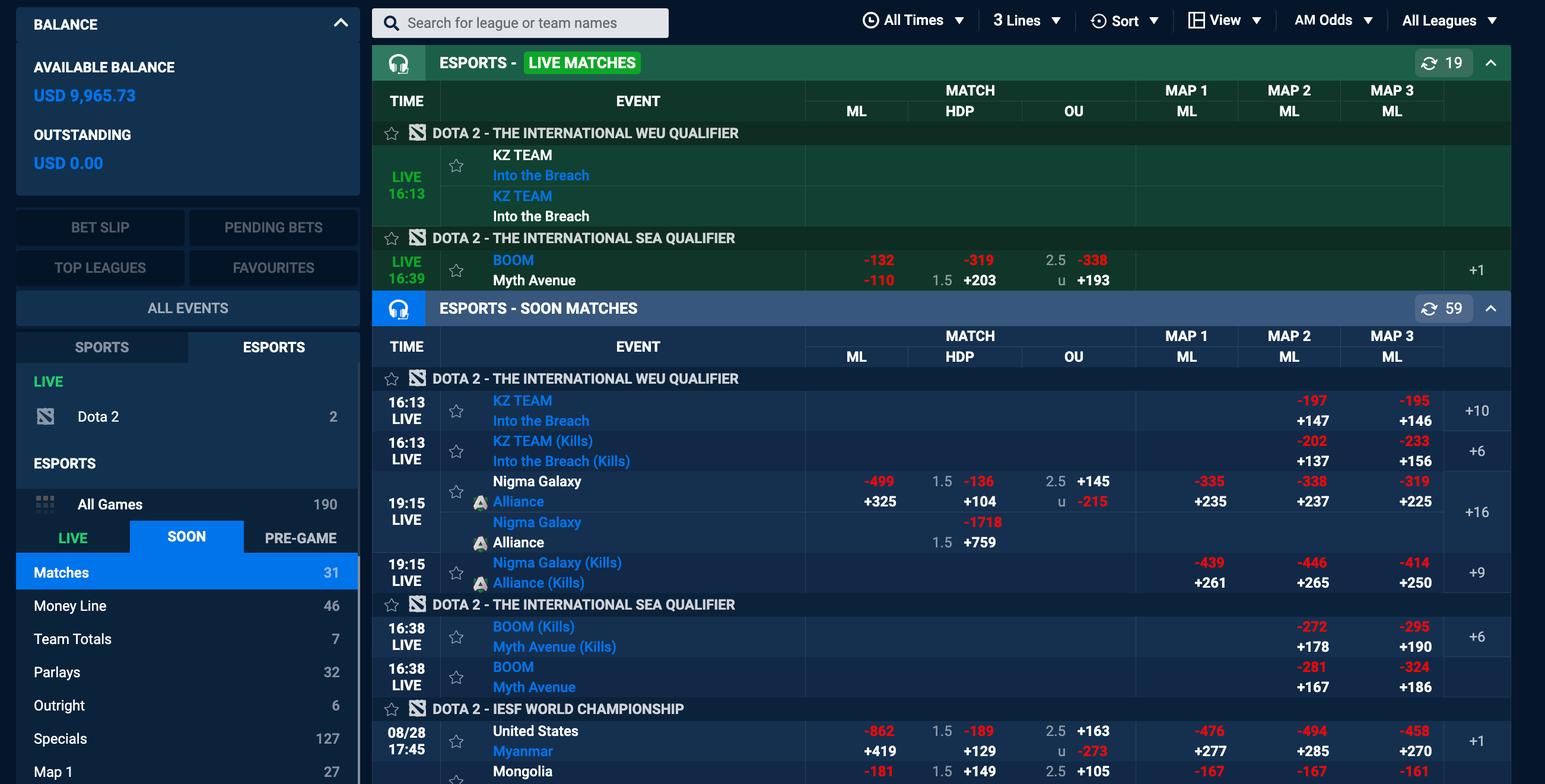Pick United States moneyline -862
Screen dimensions: 1545x784
[x=879, y=731]
